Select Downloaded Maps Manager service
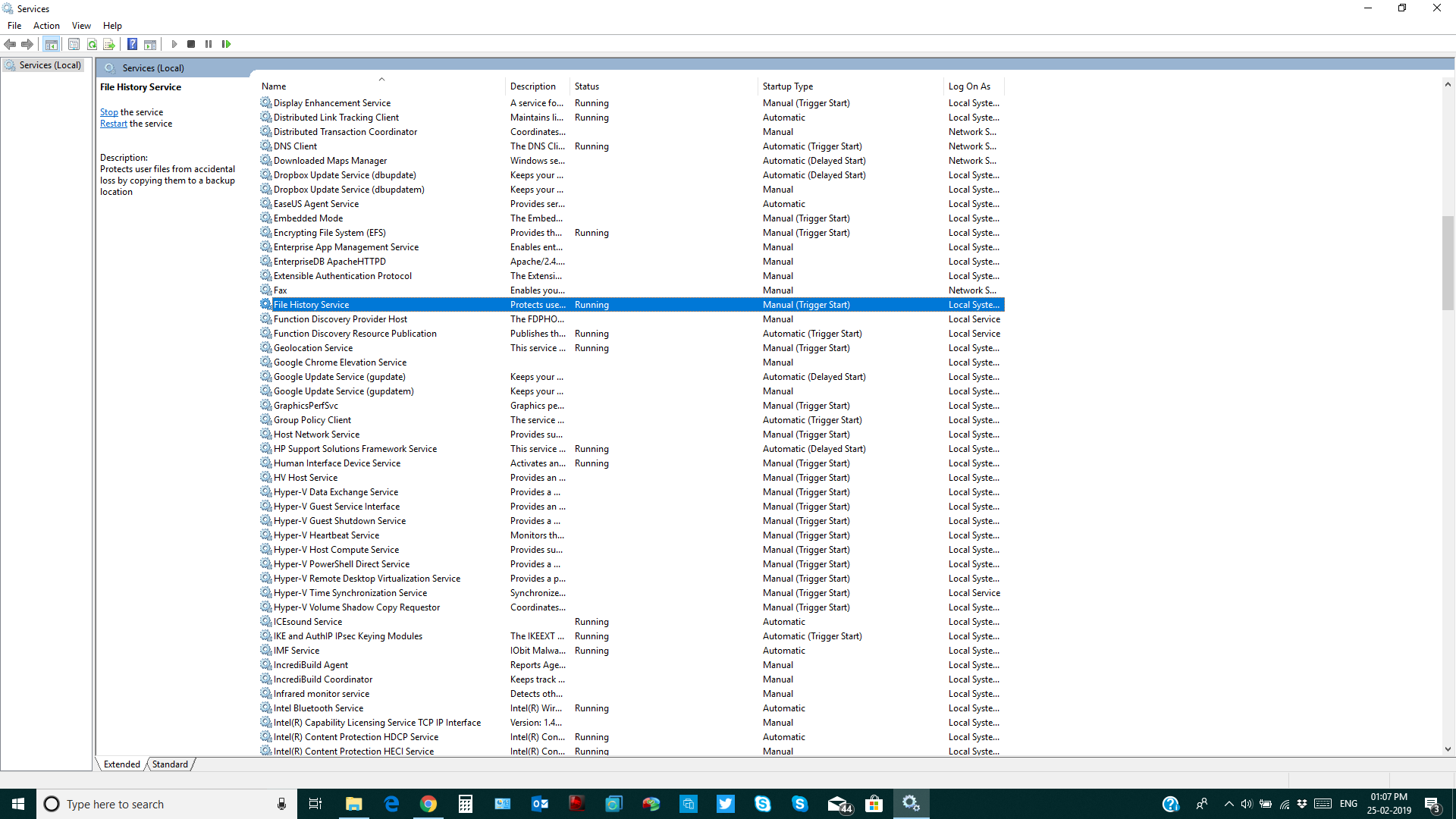The image size is (1456, 819). (x=631, y=161)
